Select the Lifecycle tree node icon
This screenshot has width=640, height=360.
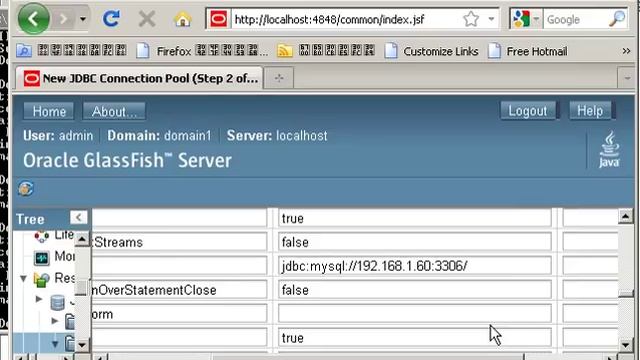(x=42, y=236)
